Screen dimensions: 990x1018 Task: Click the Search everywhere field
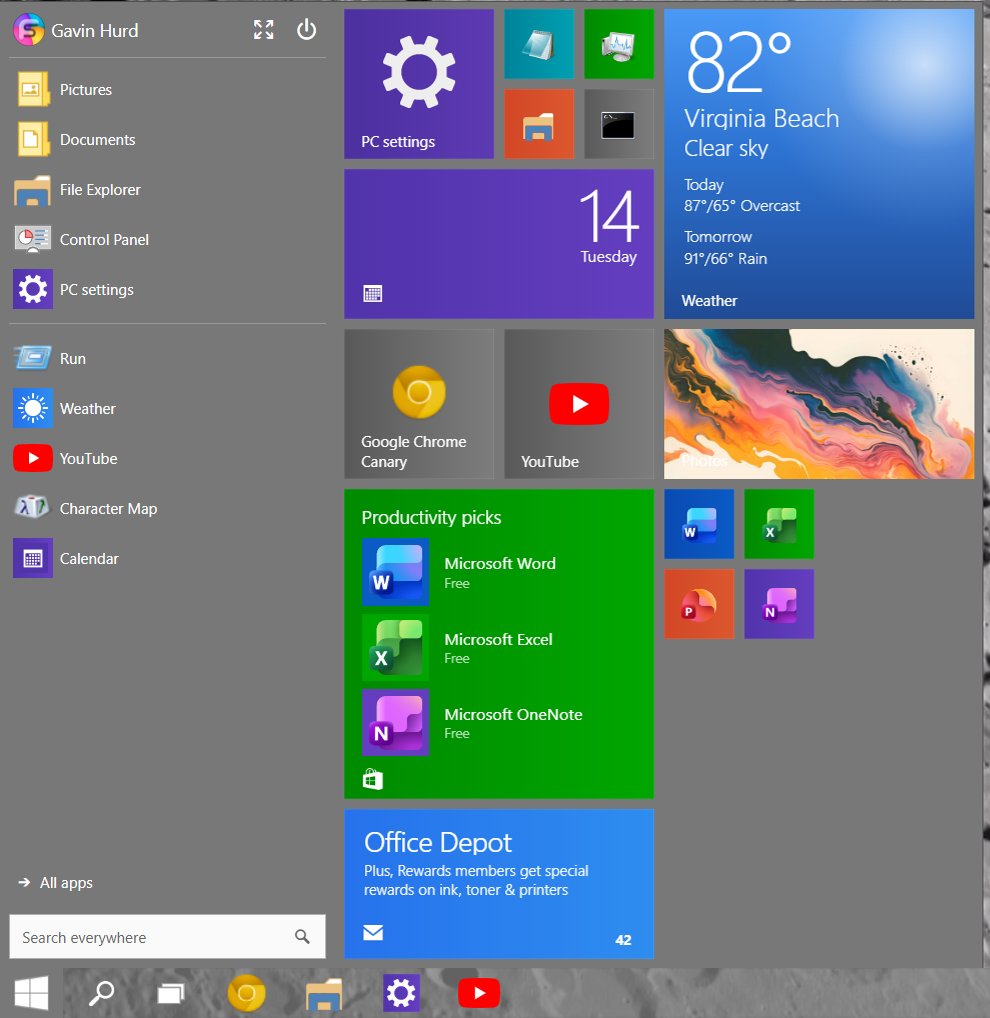click(x=167, y=937)
